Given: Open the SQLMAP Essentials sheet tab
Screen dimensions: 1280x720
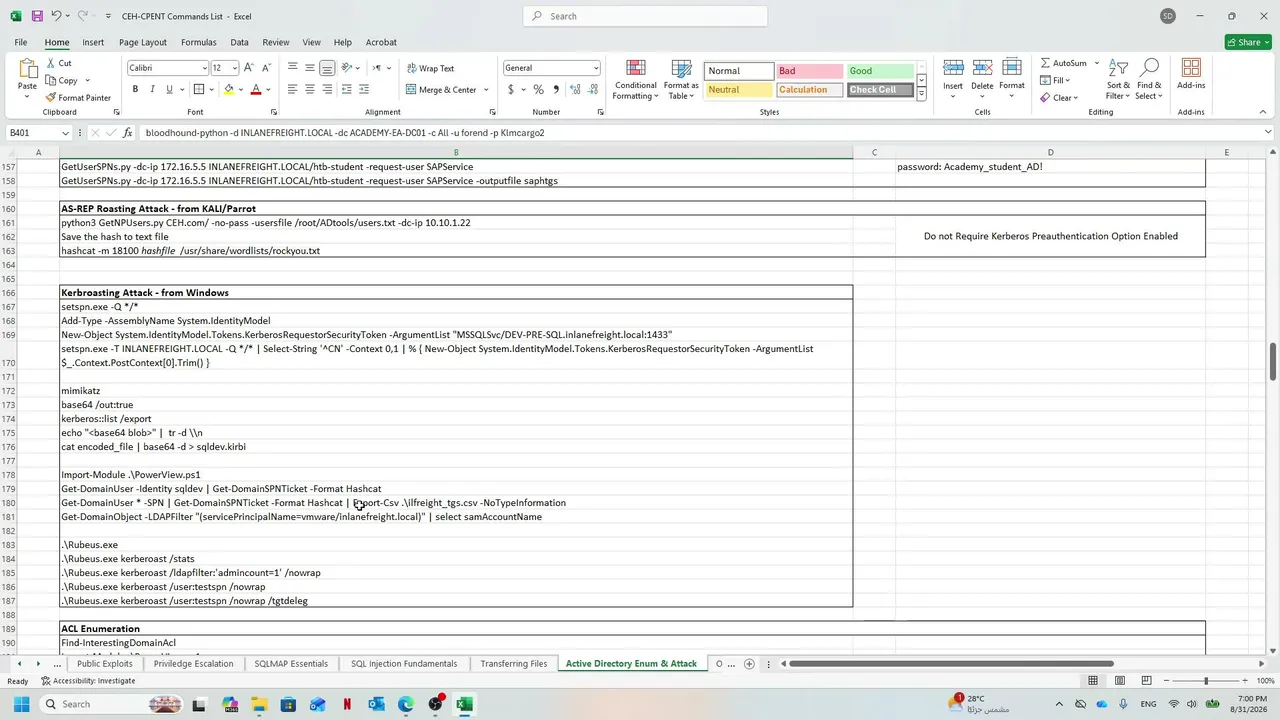Looking at the screenshot, I should pyautogui.click(x=291, y=664).
